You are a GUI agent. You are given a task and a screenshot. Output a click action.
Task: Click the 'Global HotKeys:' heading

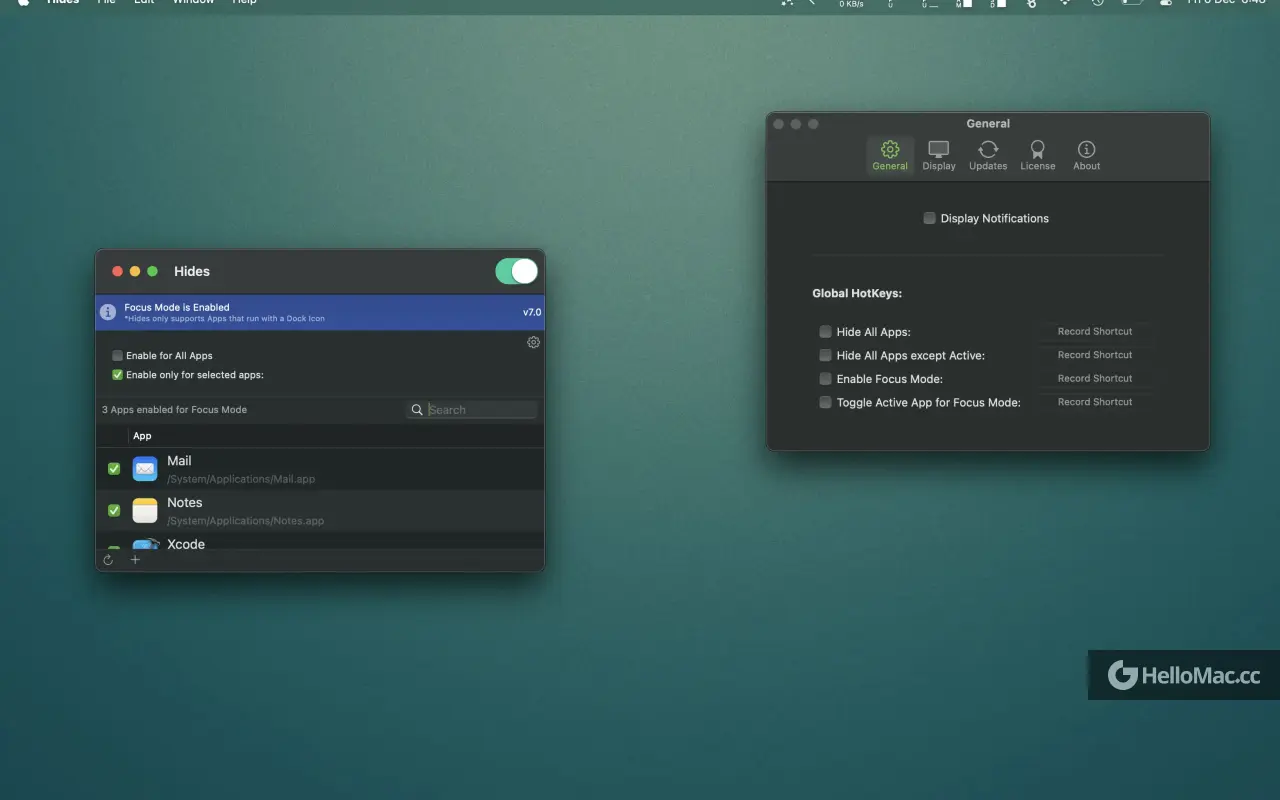[x=857, y=294]
